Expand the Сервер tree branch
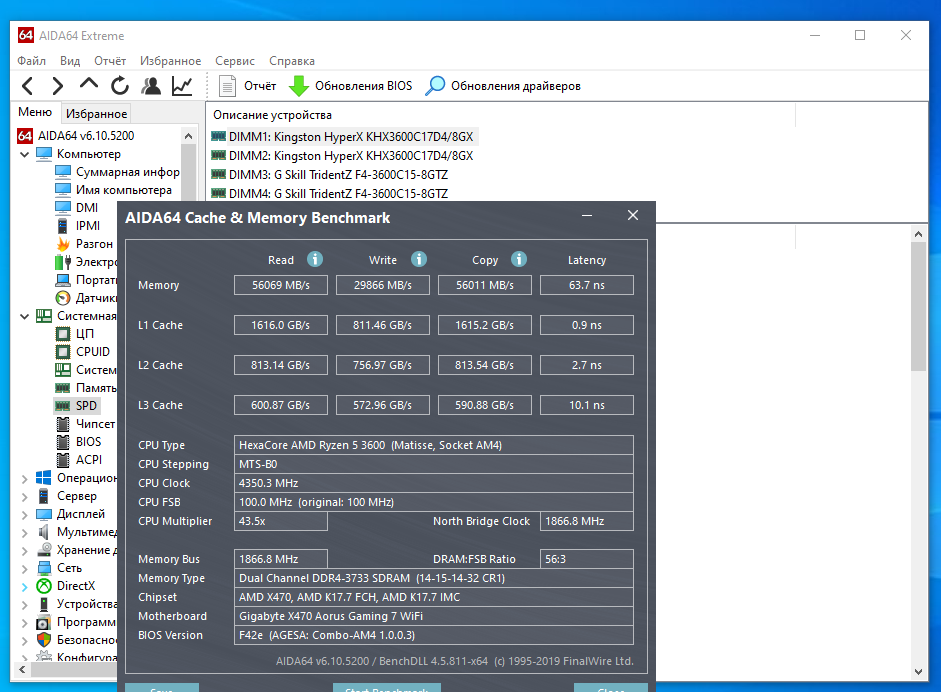 tap(25, 496)
